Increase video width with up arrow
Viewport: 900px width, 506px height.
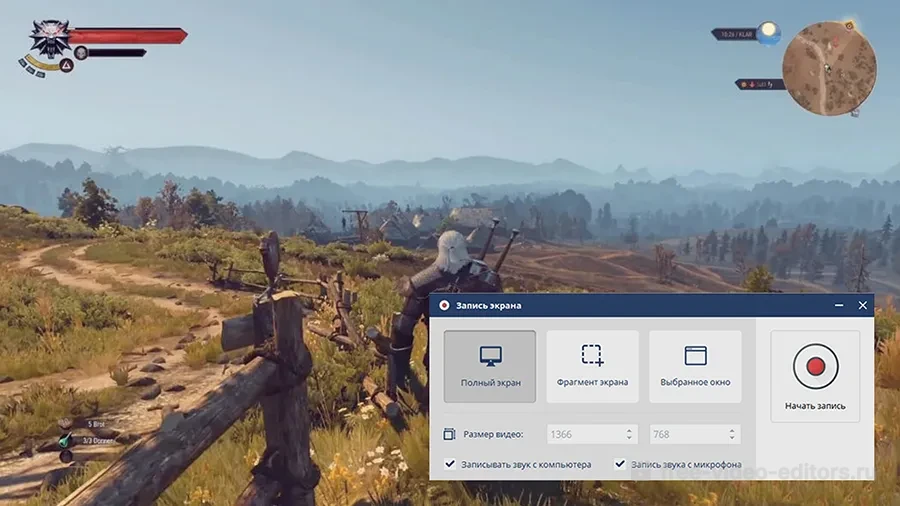coord(630,430)
